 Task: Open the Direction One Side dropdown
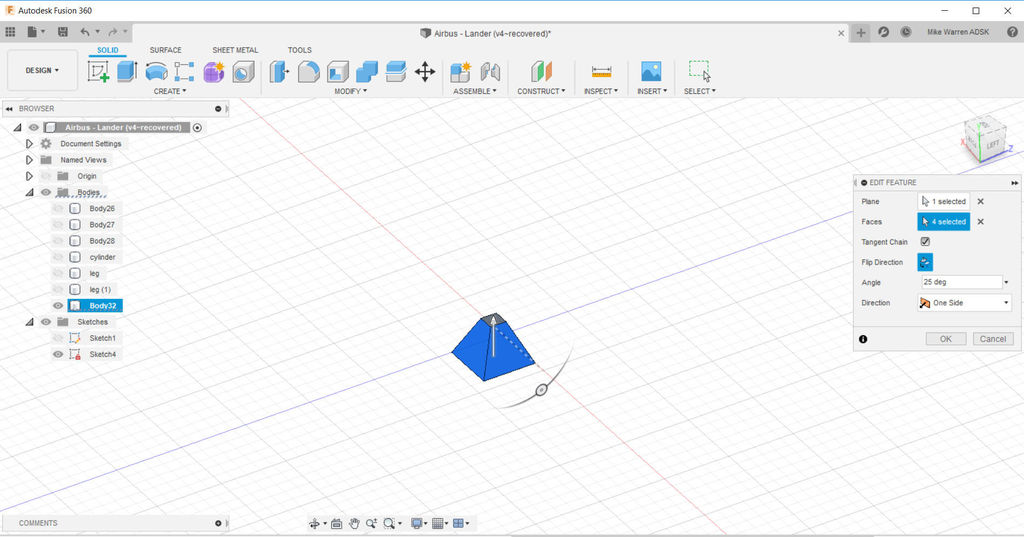point(965,303)
